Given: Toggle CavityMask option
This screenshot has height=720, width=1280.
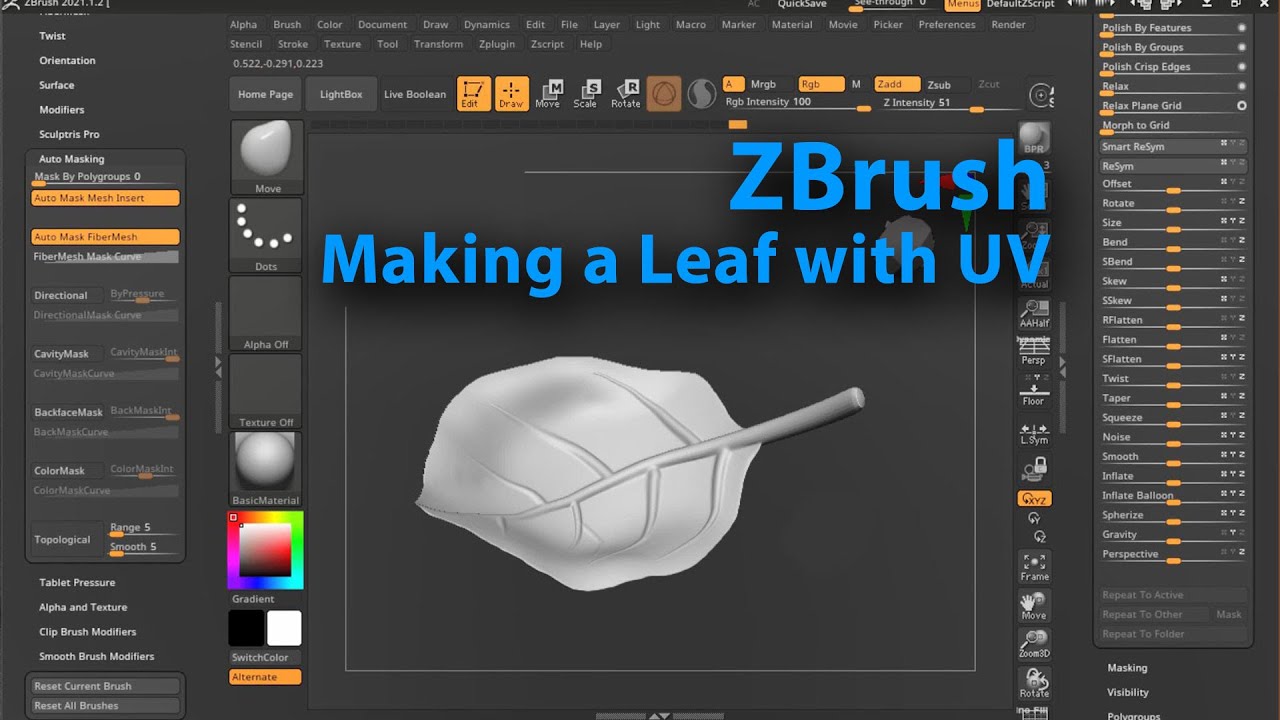Looking at the screenshot, I should click(x=67, y=353).
